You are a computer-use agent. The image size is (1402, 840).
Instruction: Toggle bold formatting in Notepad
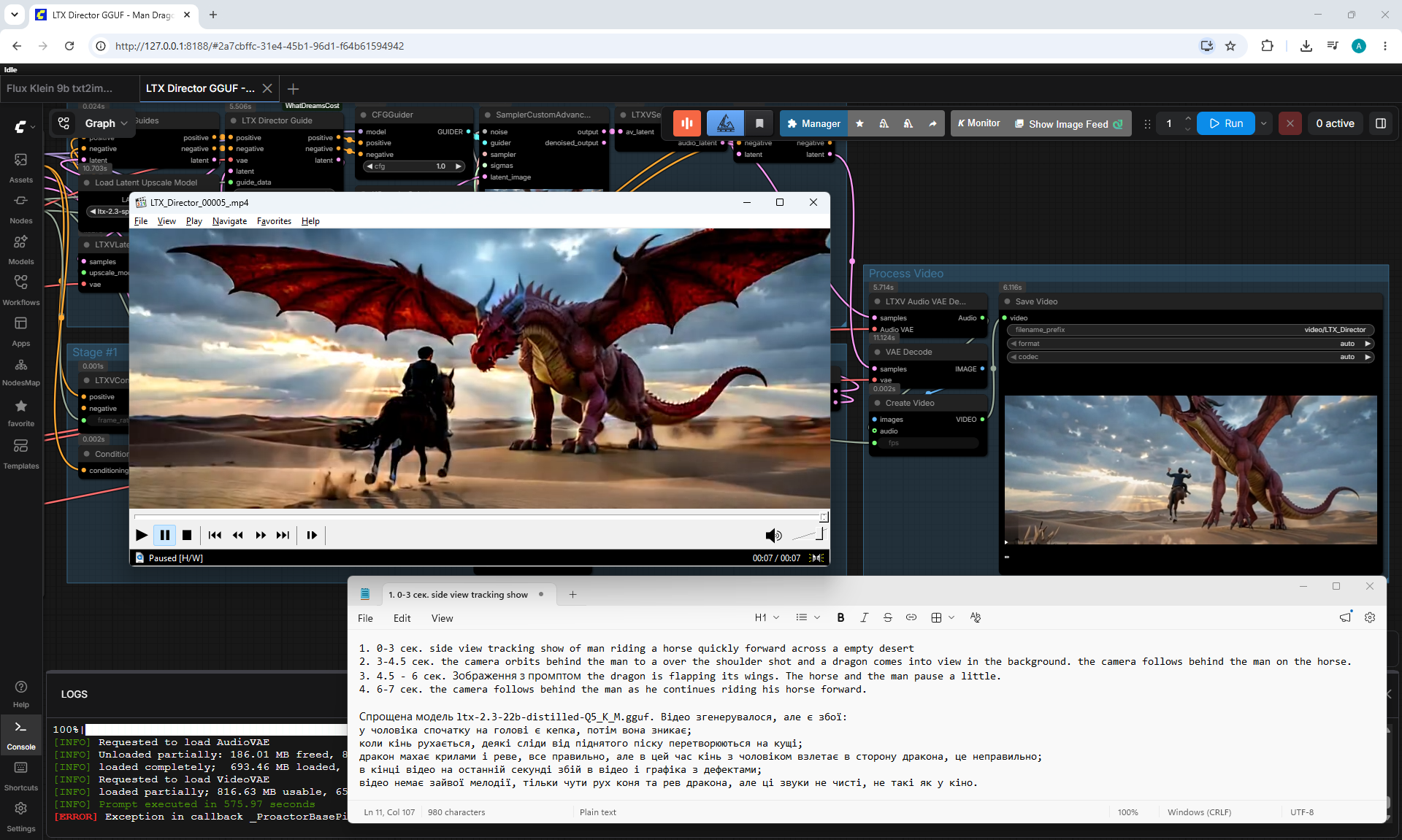tap(840, 617)
